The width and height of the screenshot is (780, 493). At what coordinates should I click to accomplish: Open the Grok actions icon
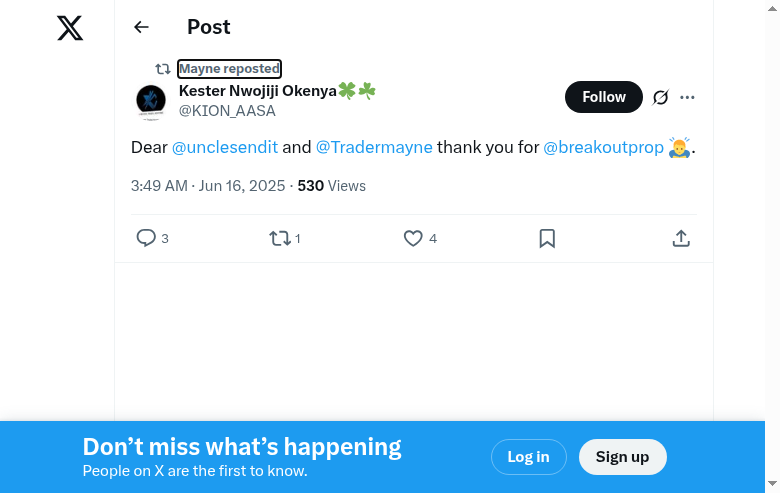(660, 97)
